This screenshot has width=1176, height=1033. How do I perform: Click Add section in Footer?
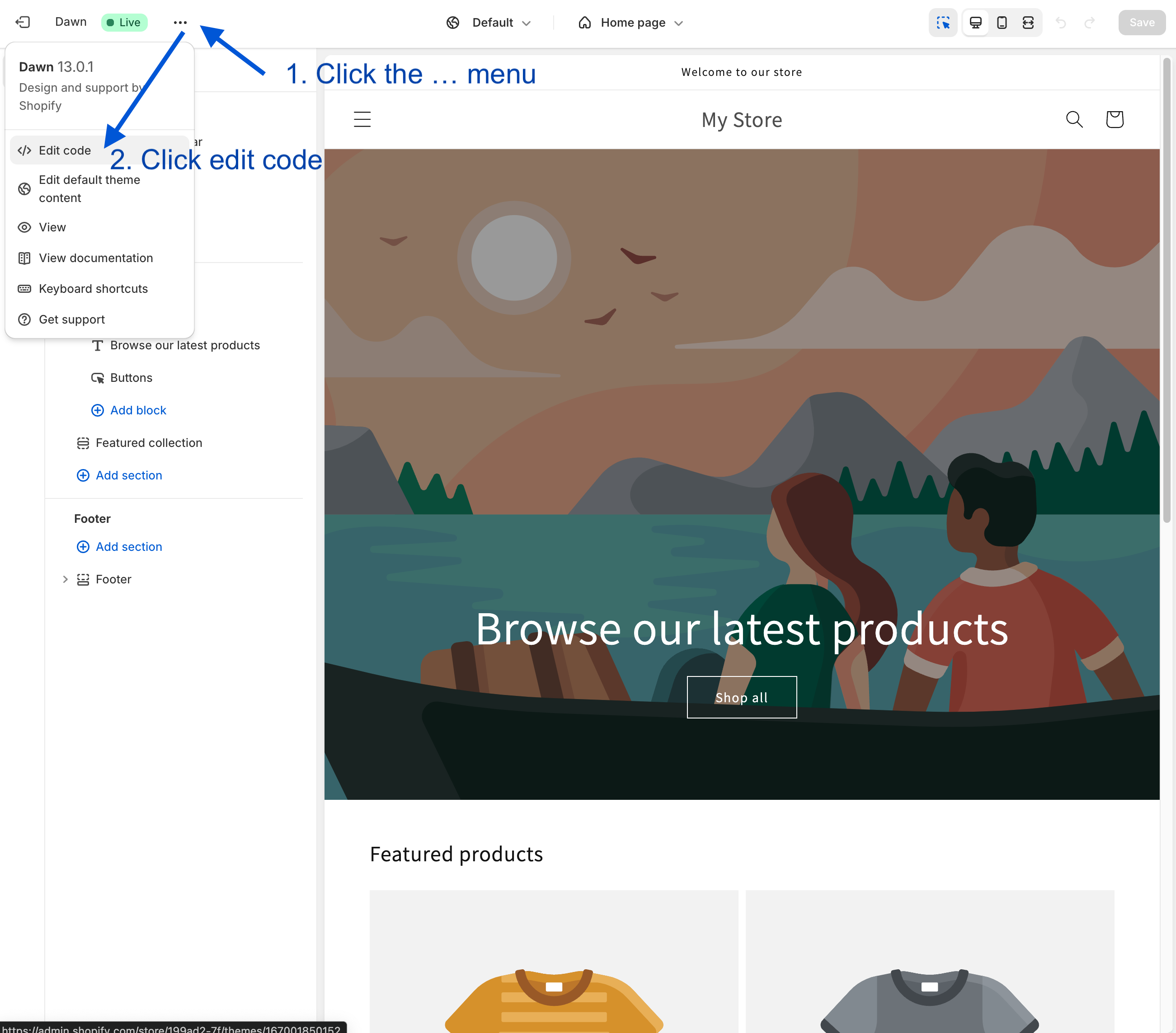(128, 546)
